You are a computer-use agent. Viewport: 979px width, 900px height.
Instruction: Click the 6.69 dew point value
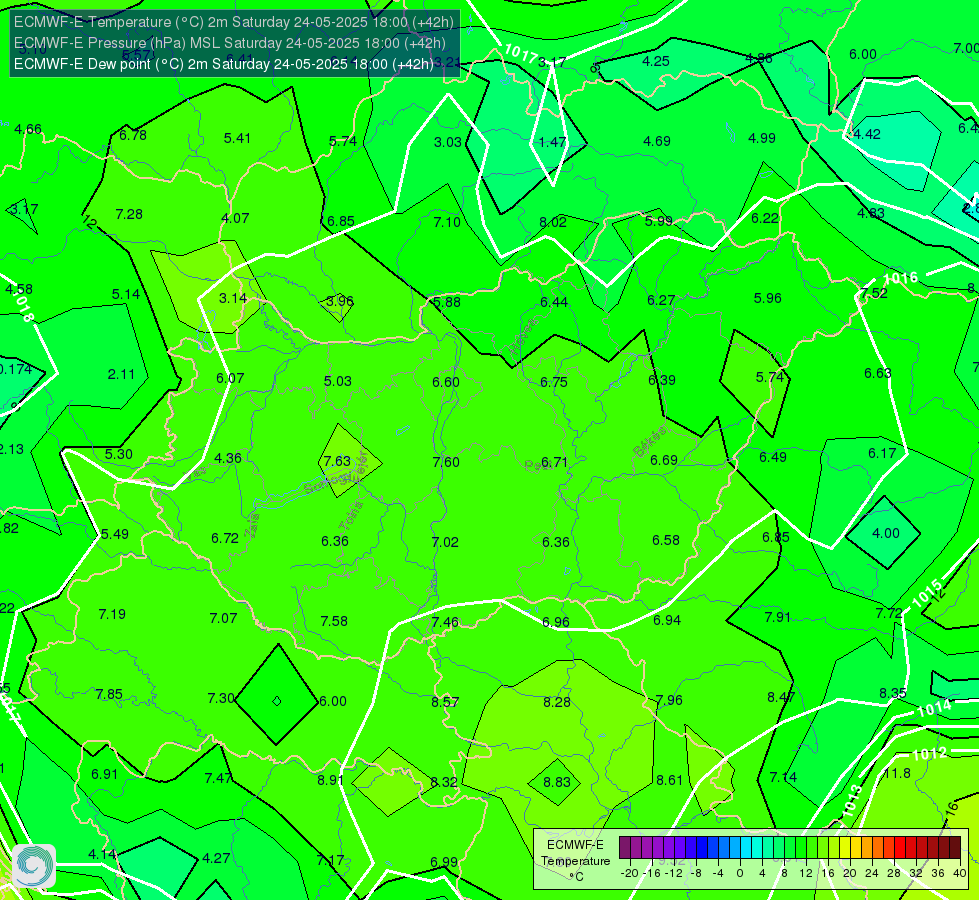664,460
